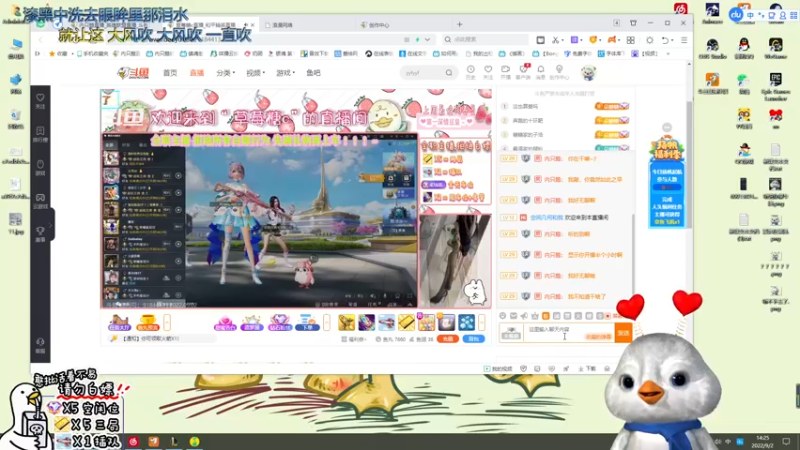Open the watch history clock icon

point(470,71)
